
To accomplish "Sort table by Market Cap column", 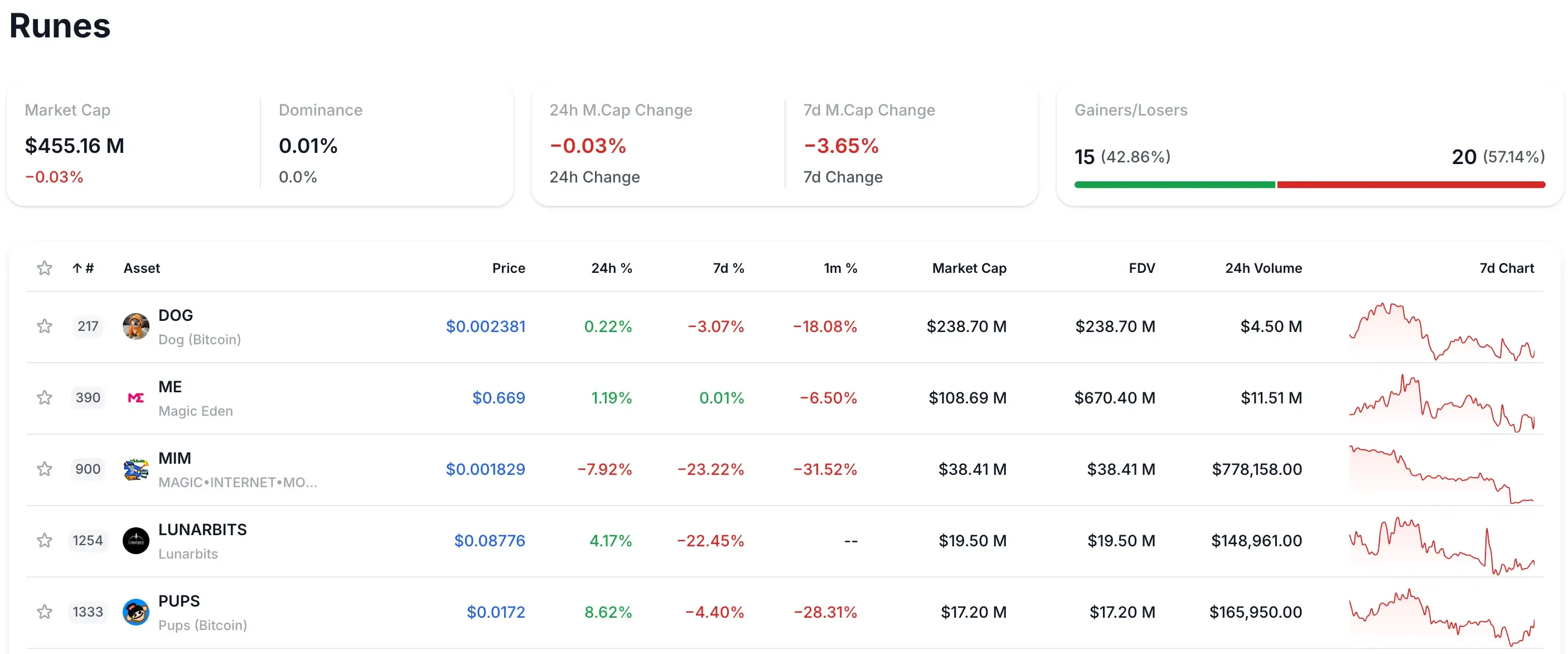I will [x=969, y=268].
